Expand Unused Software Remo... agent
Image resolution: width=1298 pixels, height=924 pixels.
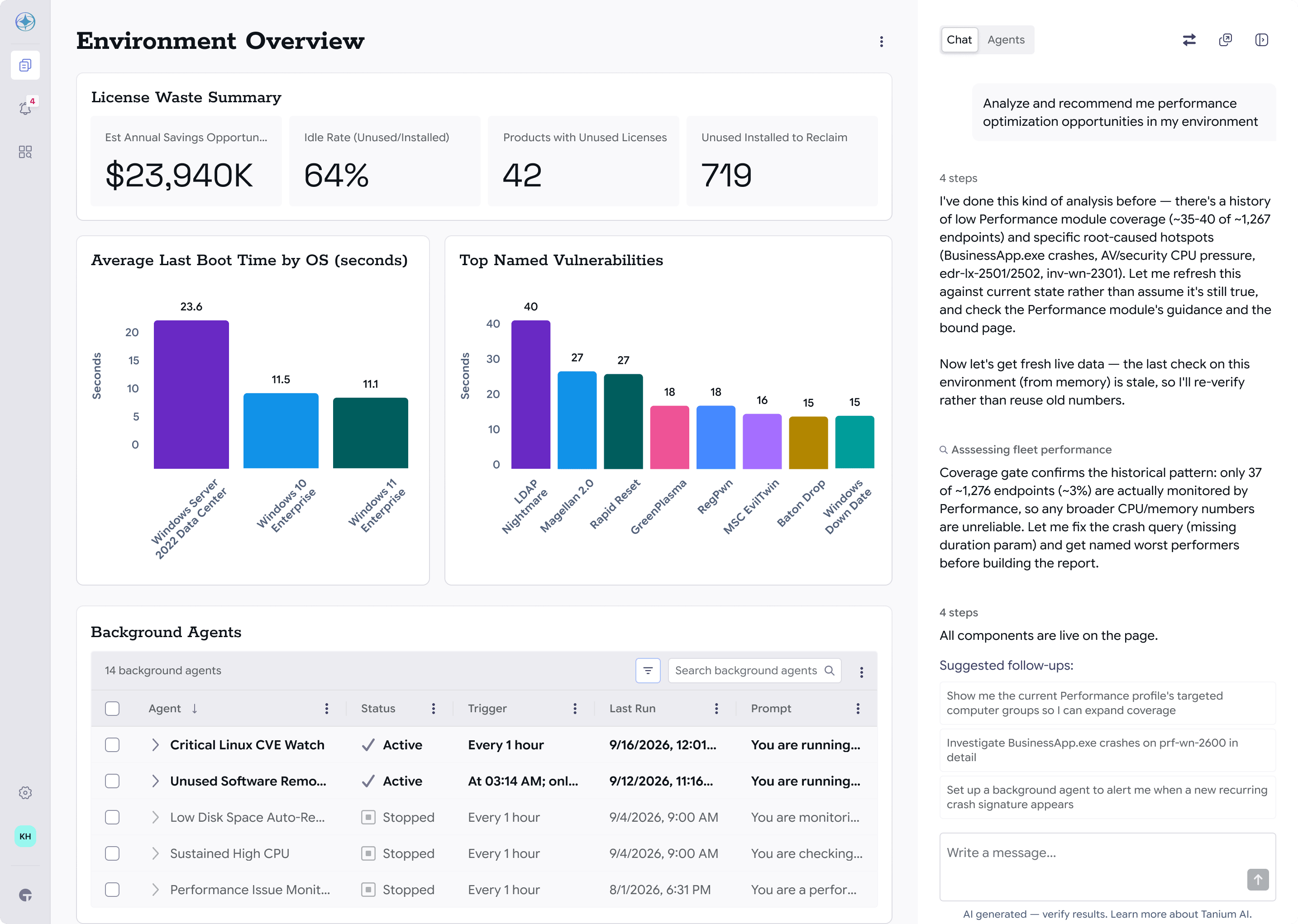(155, 781)
